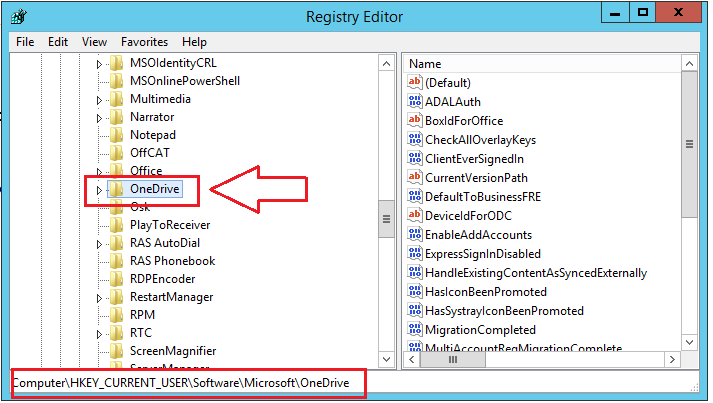Select the Osk key
Image resolution: width=713 pixels, height=403 pixels.
(x=140, y=207)
